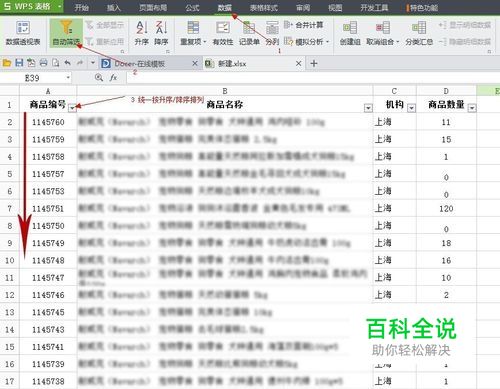Click the magnifier icon beside fx
Image resolution: width=500 pixels, height=389 pixels.
coord(99,78)
